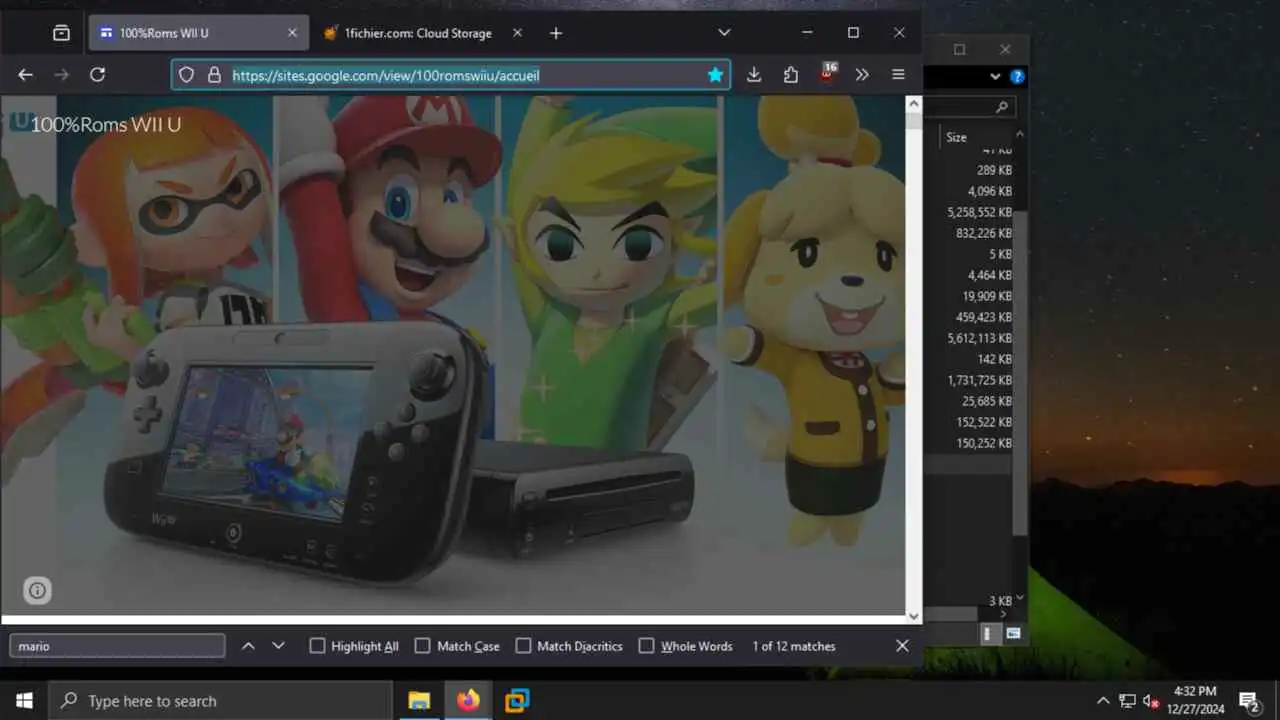Open the VirtualBox taskbar icon

[517, 700]
